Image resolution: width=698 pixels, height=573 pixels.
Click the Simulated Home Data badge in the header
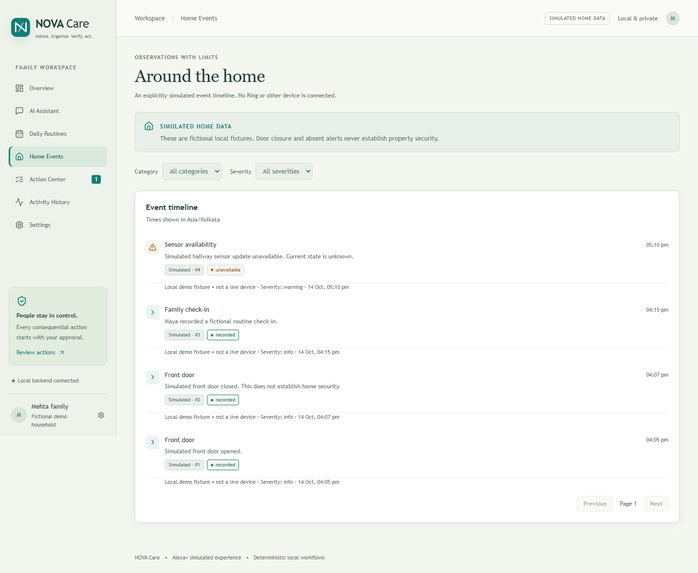[577, 18]
